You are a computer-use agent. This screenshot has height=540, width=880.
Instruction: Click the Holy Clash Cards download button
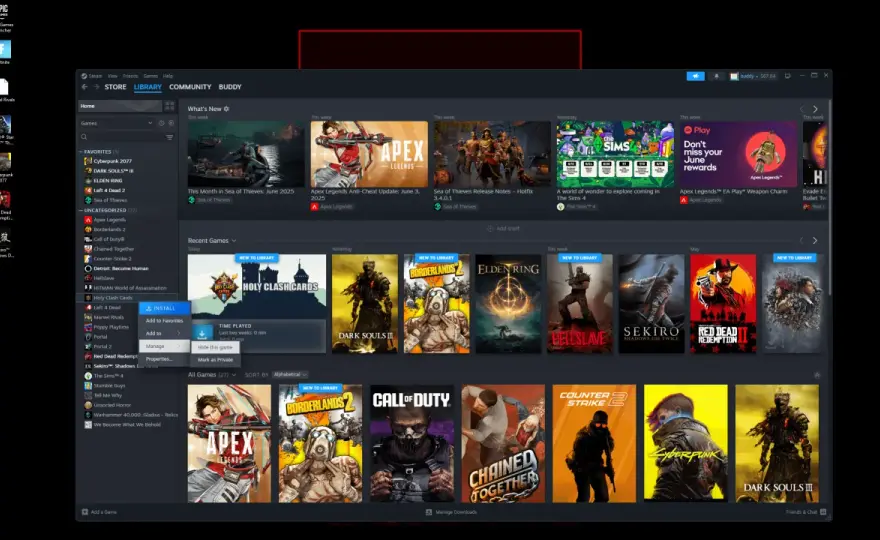click(x=202, y=333)
